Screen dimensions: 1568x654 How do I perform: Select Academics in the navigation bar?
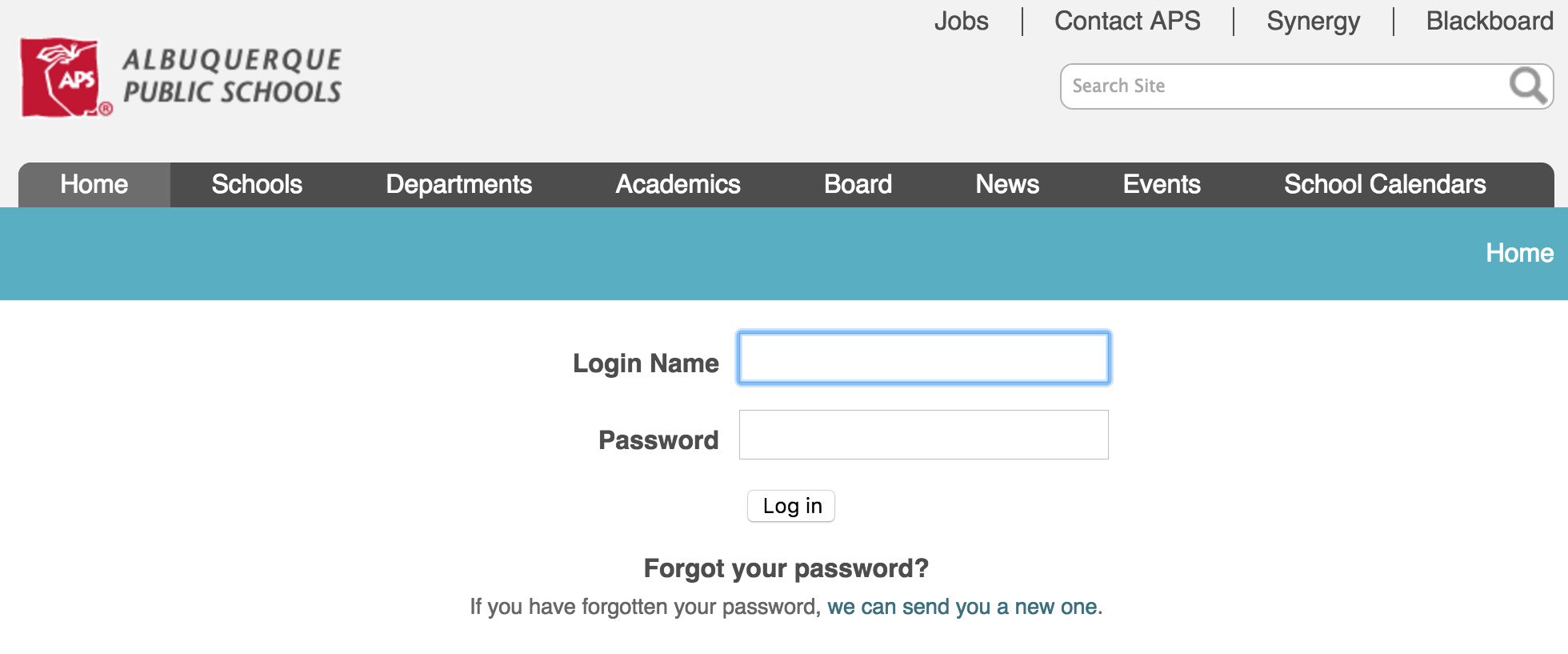[x=678, y=185]
